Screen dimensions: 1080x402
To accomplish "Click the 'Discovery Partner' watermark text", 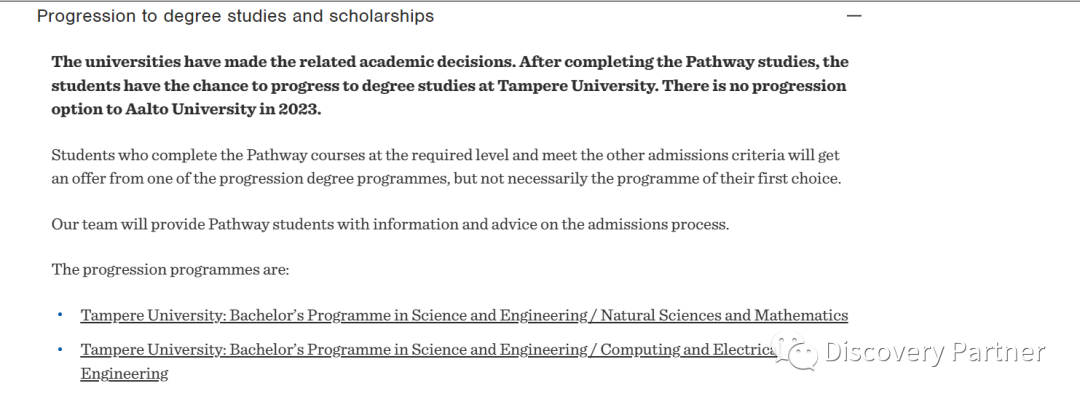I will pos(935,352).
